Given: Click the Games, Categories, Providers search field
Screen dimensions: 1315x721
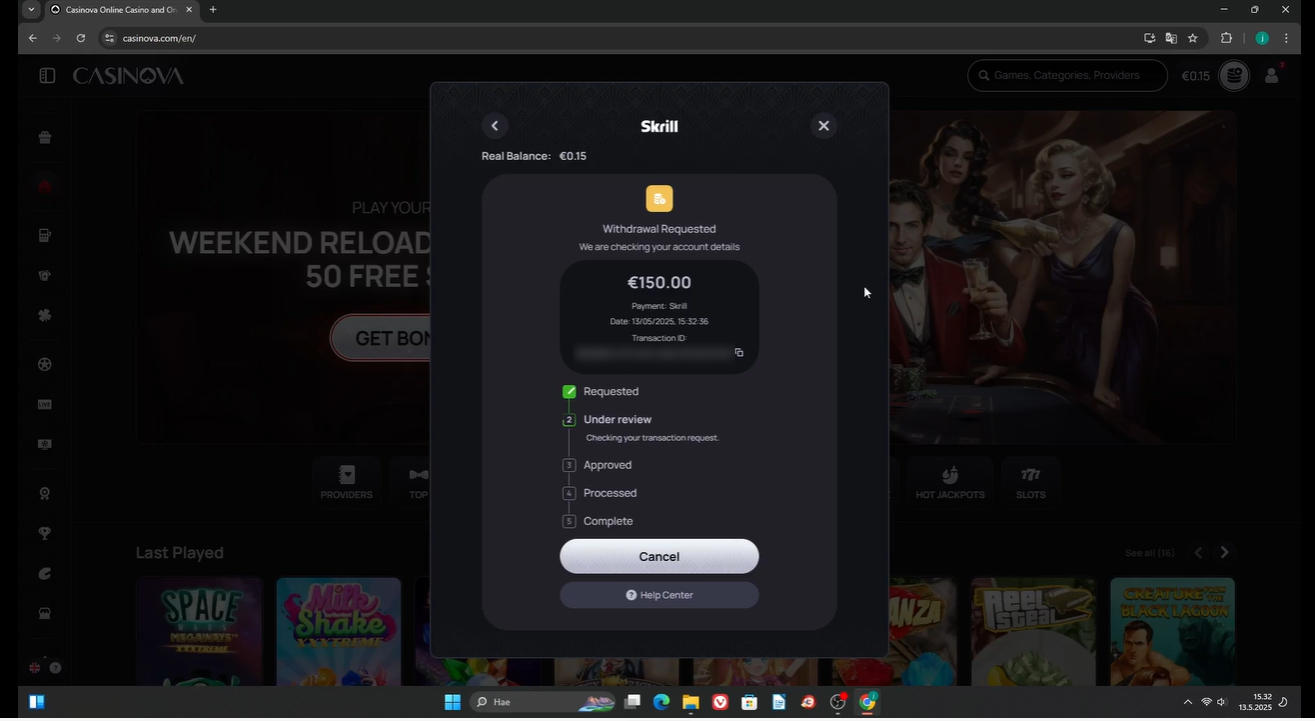Looking at the screenshot, I should click(x=1067, y=76).
